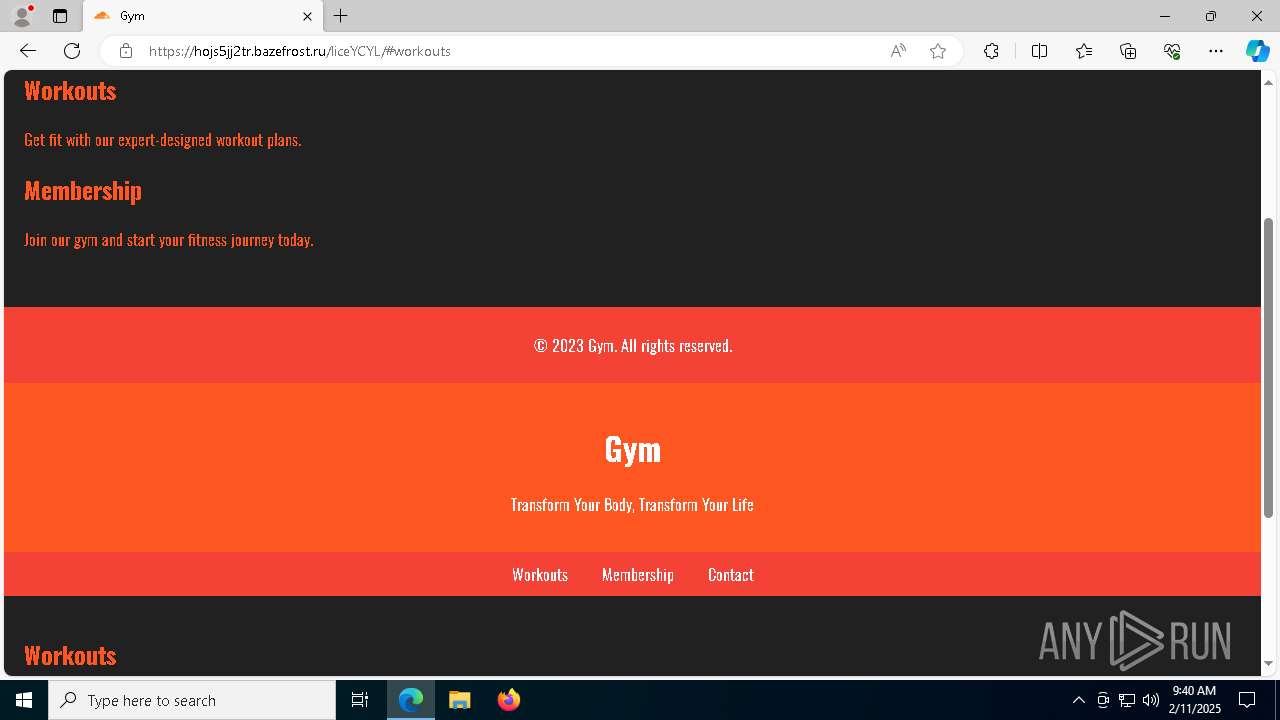The image size is (1280, 720).
Task: Click the copyright 2023 Gym text
Action: pos(633,346)
